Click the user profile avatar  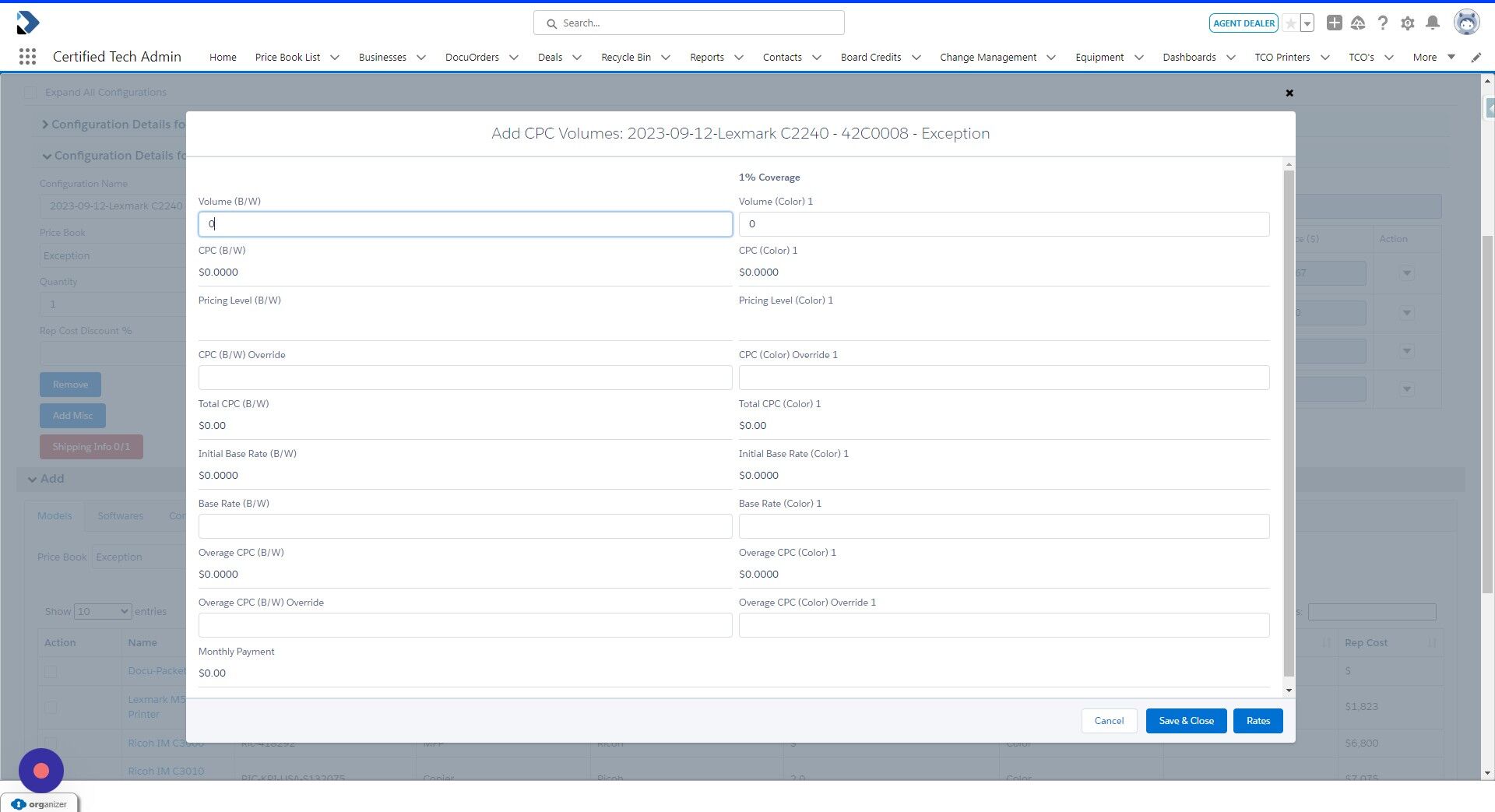(1467, 22)
